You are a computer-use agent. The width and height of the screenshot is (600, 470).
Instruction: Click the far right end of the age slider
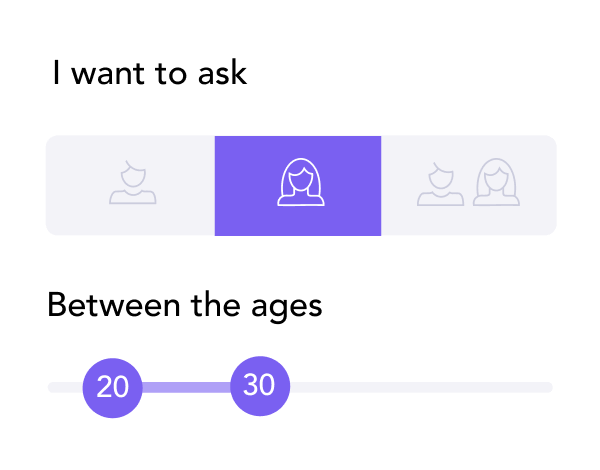point(546,387)
